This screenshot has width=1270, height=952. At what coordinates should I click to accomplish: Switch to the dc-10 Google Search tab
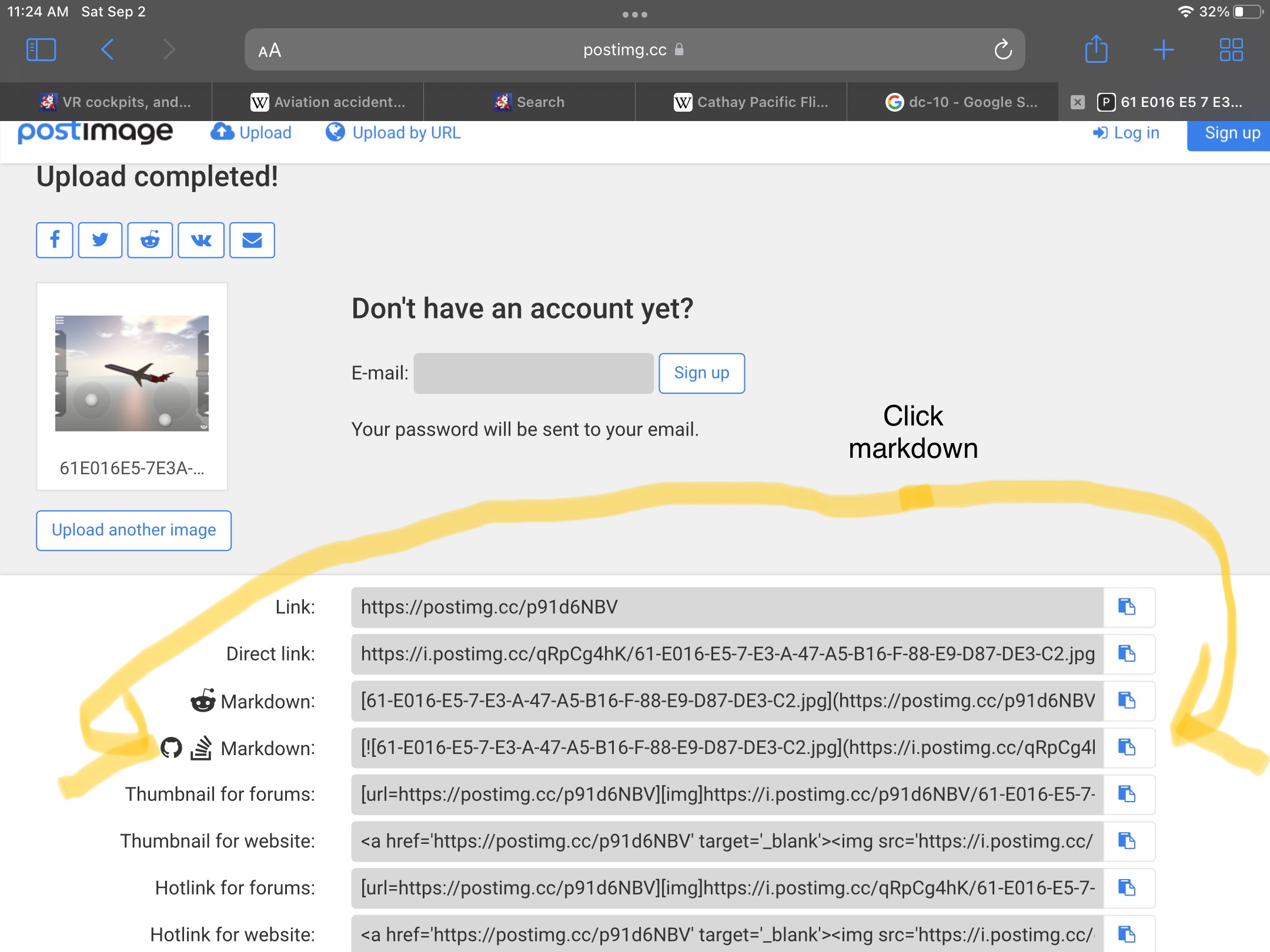point(961,102)
